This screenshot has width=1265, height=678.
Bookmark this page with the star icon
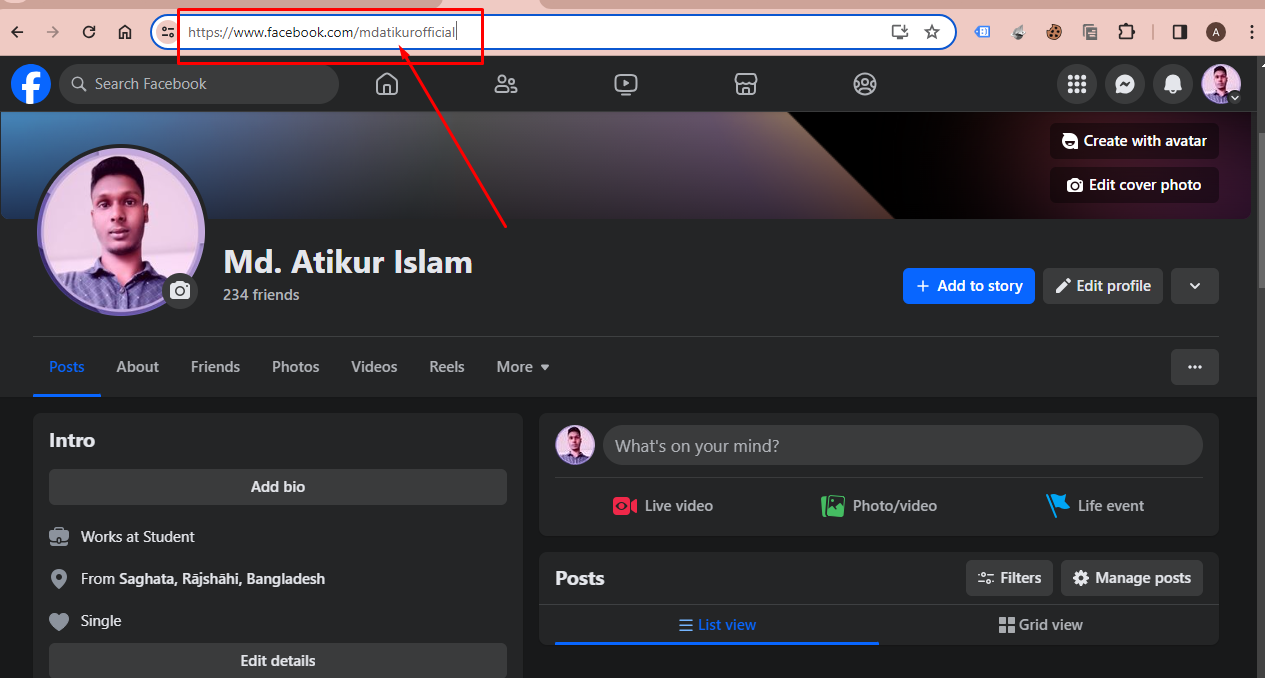(932, 32)
